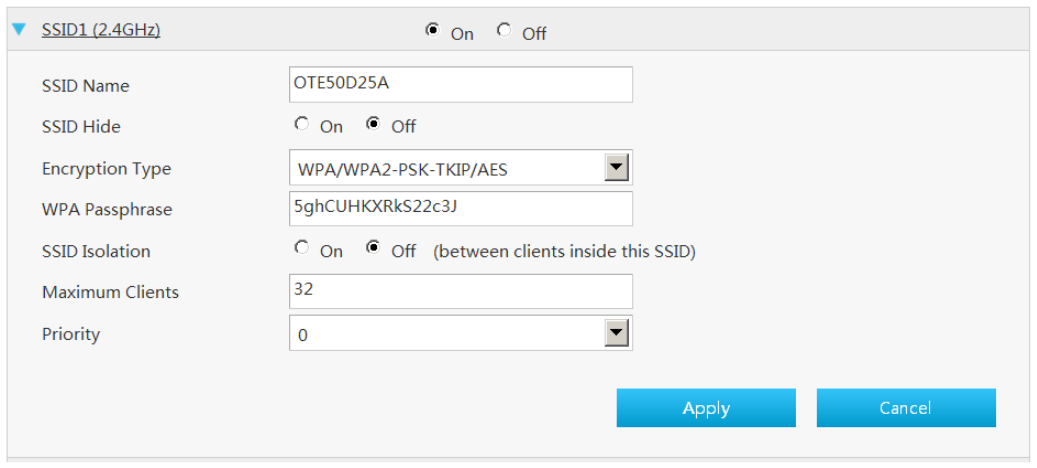Image resolution: width=1037 pixels, height=468 pixels.
Task: Click the 'WPA Passphrase' field label
Action: coord(107,210)
